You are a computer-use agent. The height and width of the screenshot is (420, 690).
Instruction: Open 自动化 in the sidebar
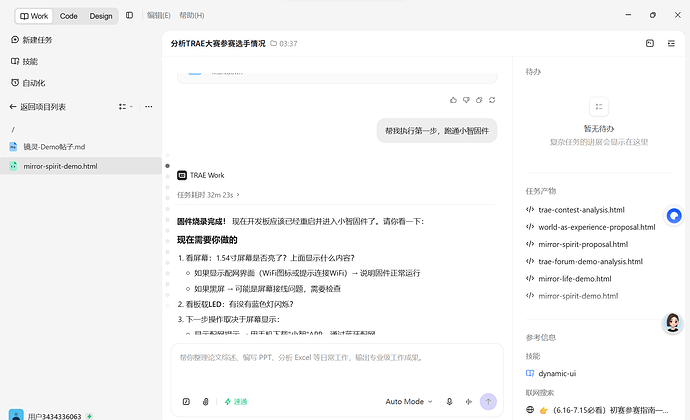point(28,83)
